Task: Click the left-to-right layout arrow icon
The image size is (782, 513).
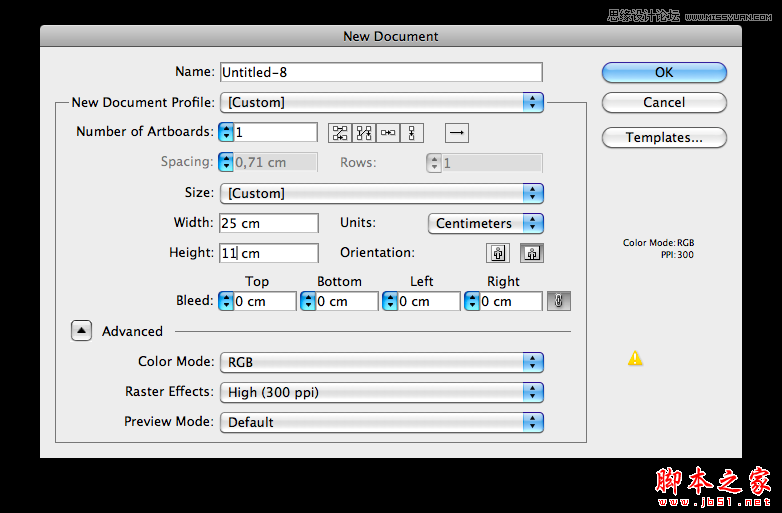Action: [x=457, y=132]
